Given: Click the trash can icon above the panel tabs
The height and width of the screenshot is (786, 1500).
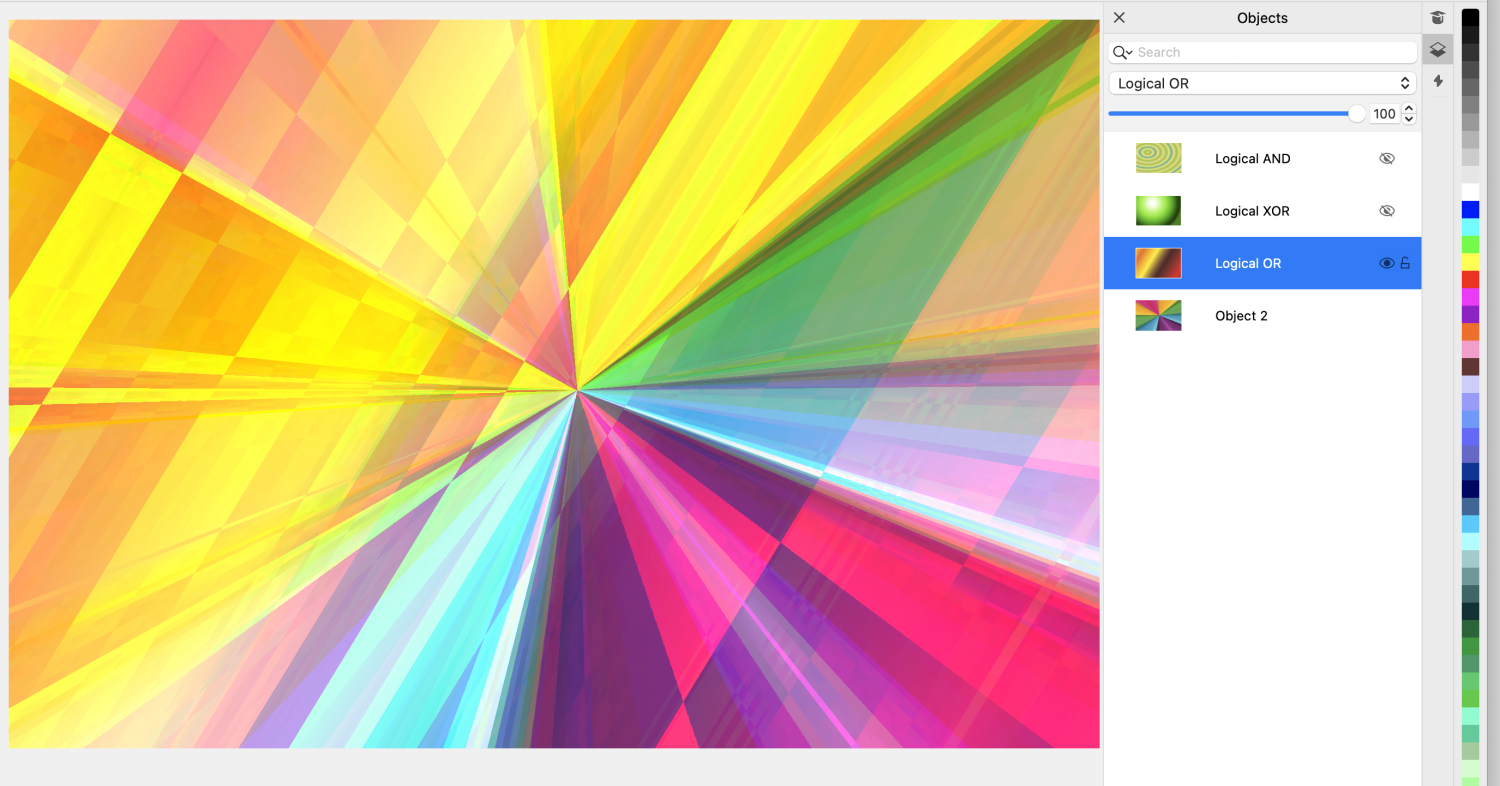Looking at the screenshot, I should [x=1437, y=17].
